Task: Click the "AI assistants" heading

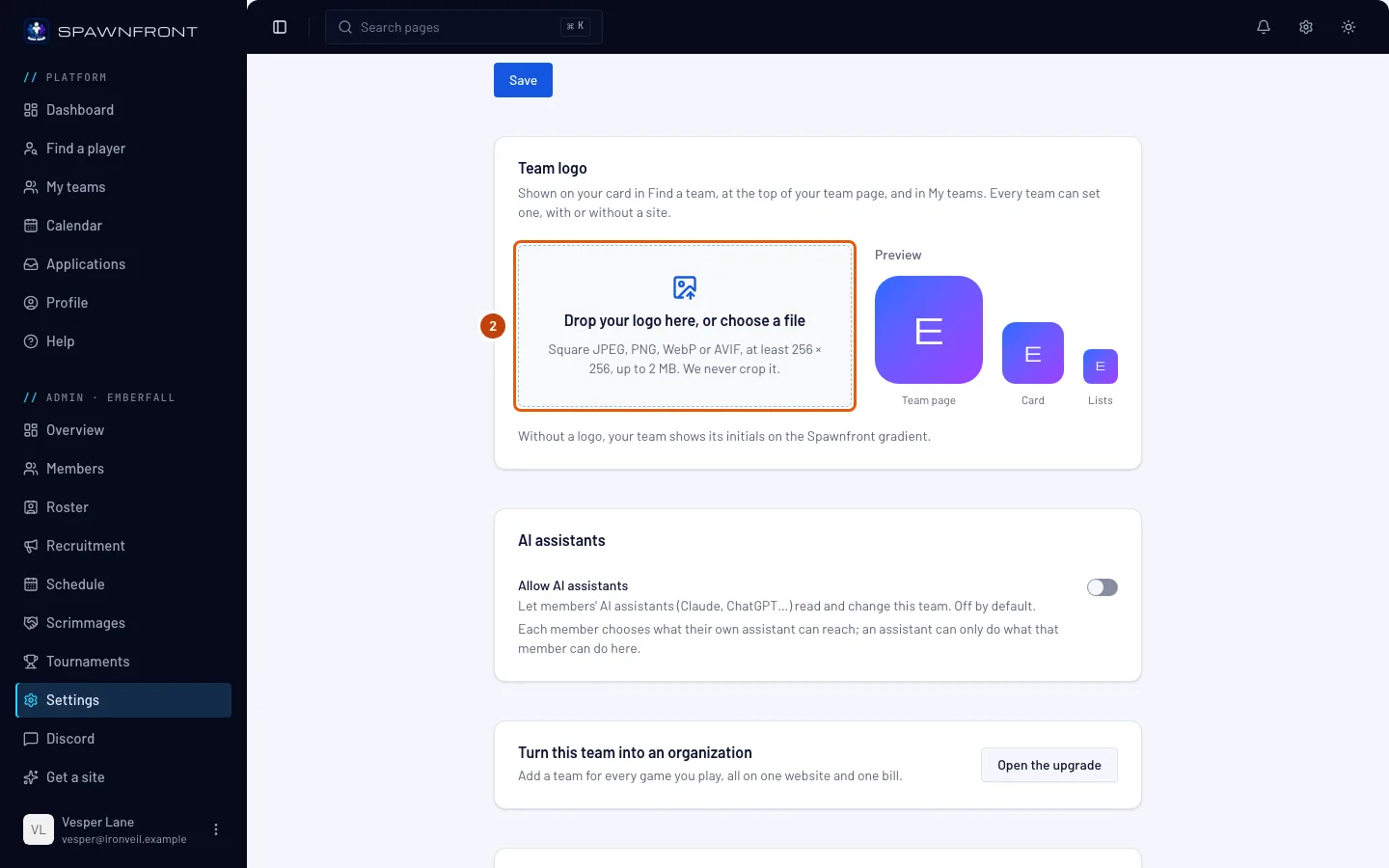Action: click(x=561, y=540)
